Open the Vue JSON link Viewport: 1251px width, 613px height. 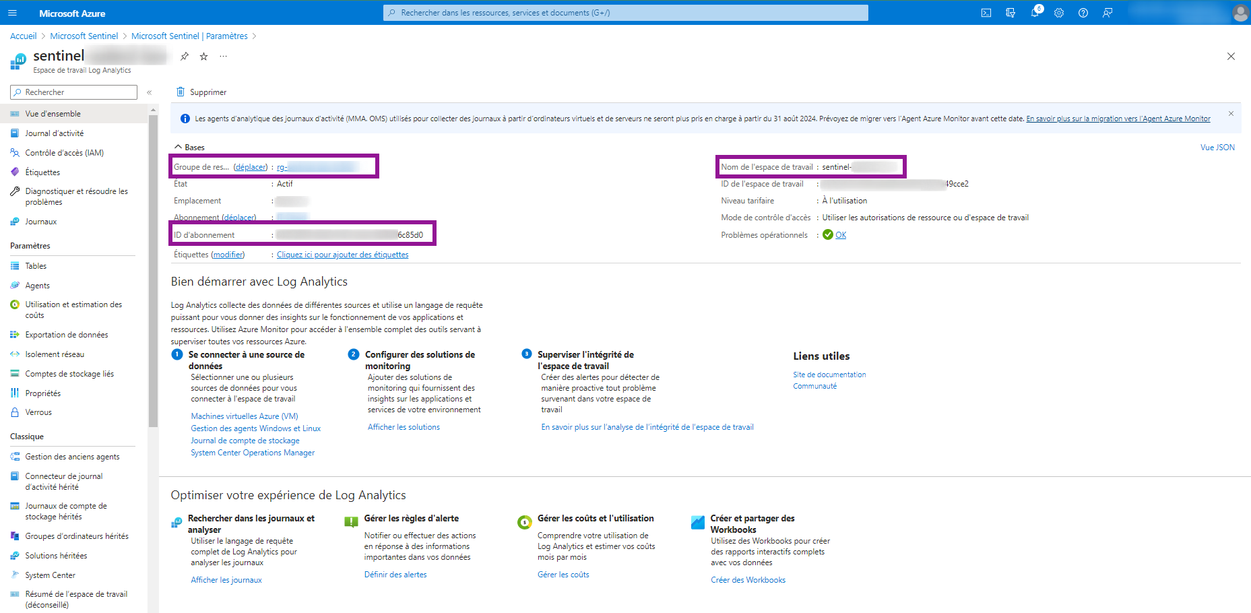[1217, 147]
